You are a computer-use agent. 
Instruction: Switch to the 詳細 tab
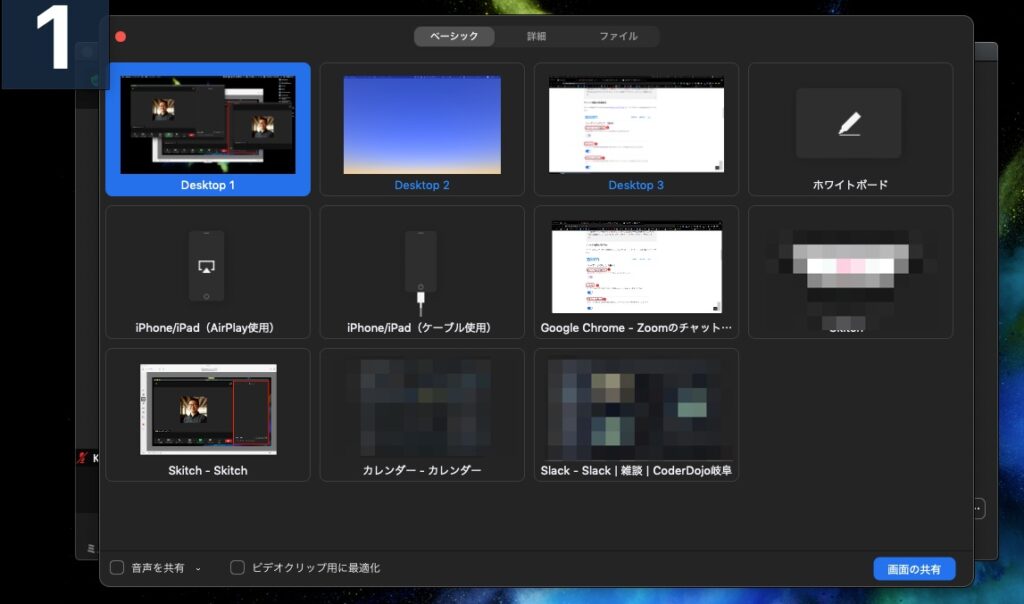[x=536, y=37]
